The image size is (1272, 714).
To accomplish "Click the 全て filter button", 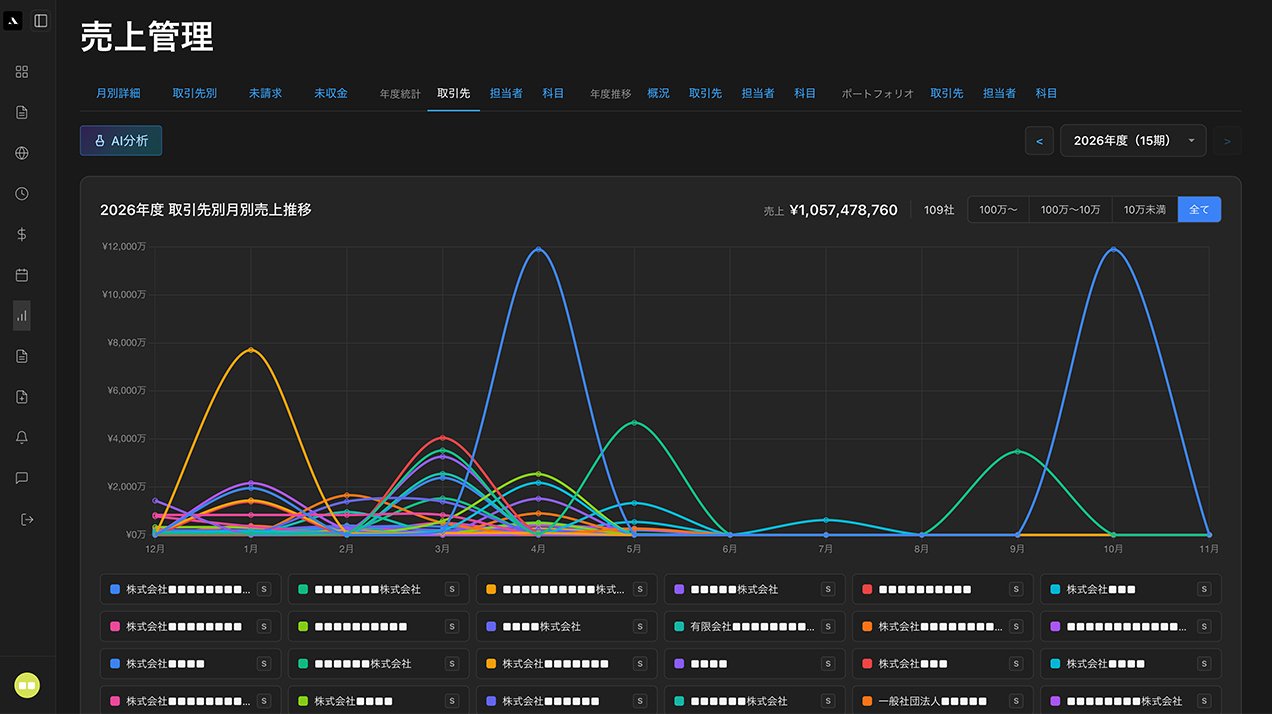I will pyautogui.click(x=1199, y=210).
